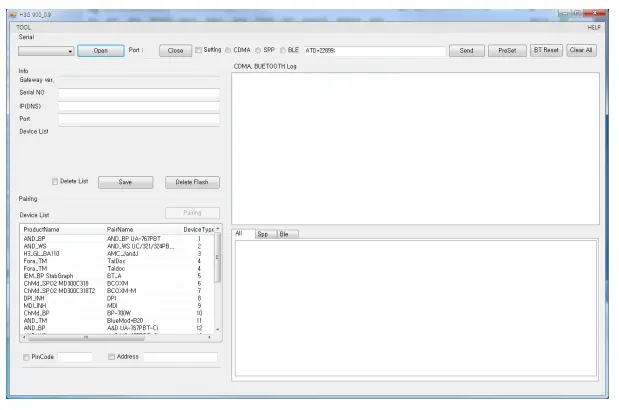619x410 pixels.
Task: Toggle the Delete List checkbox
Action: tap(55, 182)
